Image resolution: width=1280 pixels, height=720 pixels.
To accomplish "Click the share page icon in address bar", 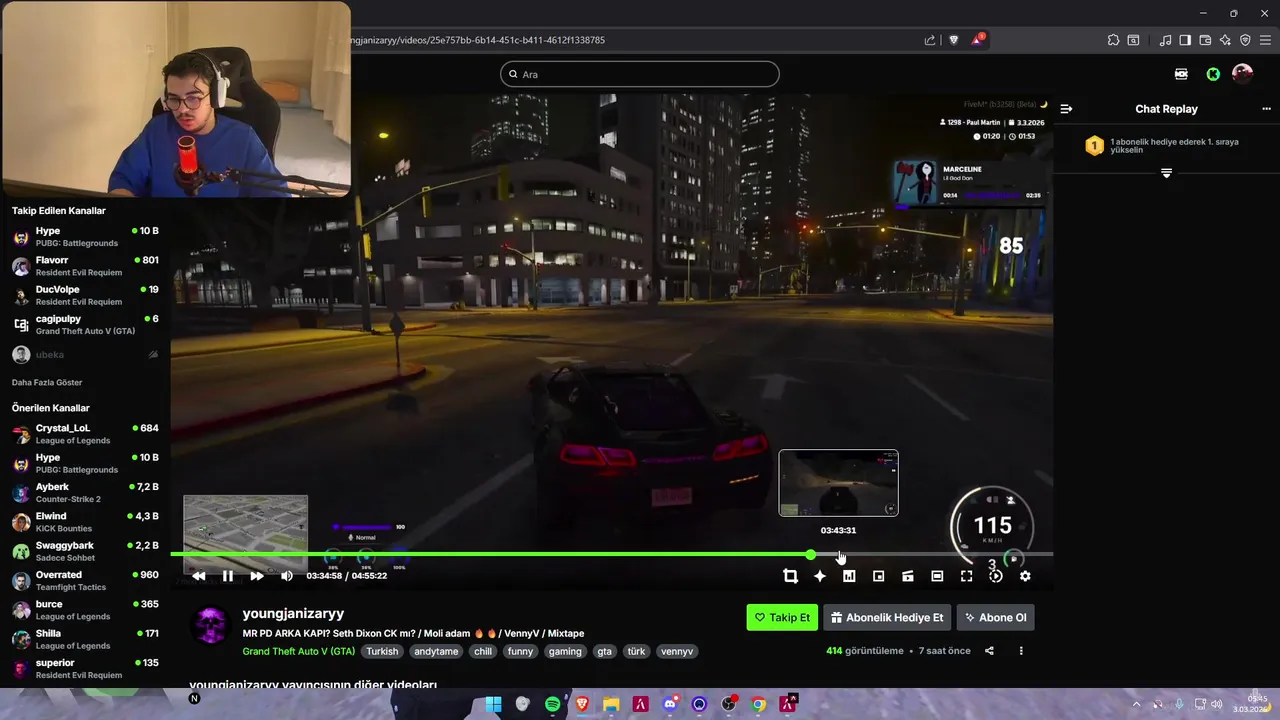I will [930, 40].
